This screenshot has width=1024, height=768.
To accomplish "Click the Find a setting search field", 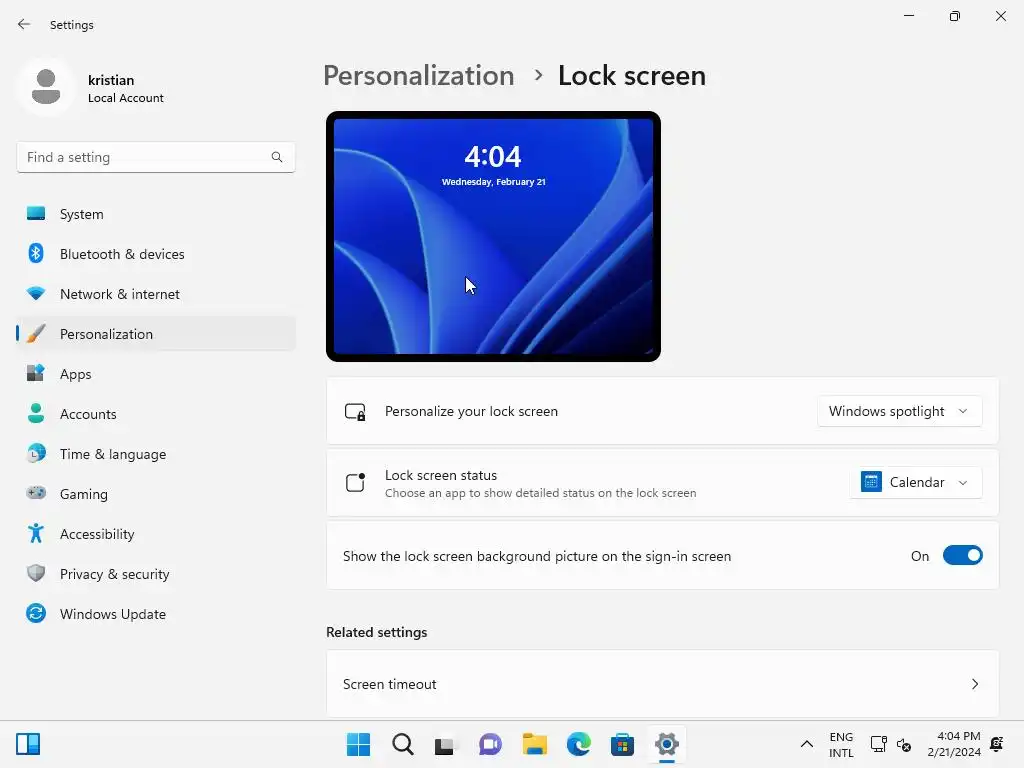I will point(155,157).
